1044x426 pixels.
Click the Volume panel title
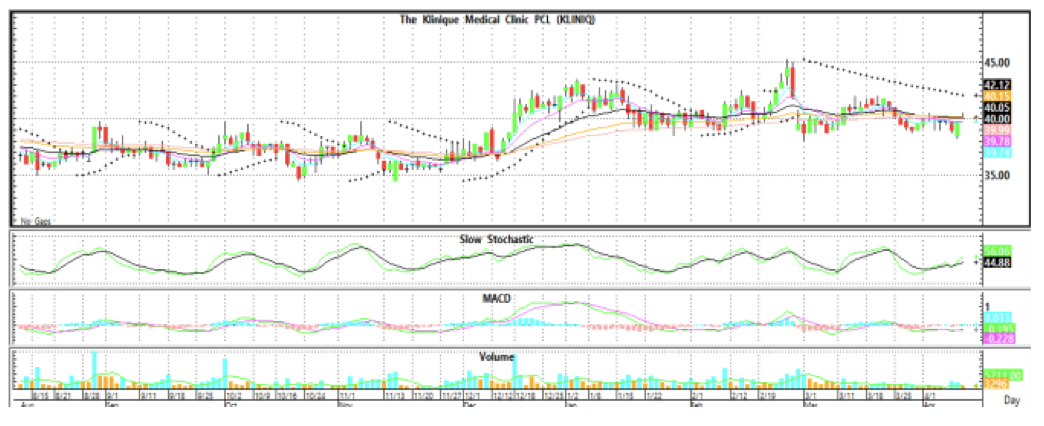497,357
